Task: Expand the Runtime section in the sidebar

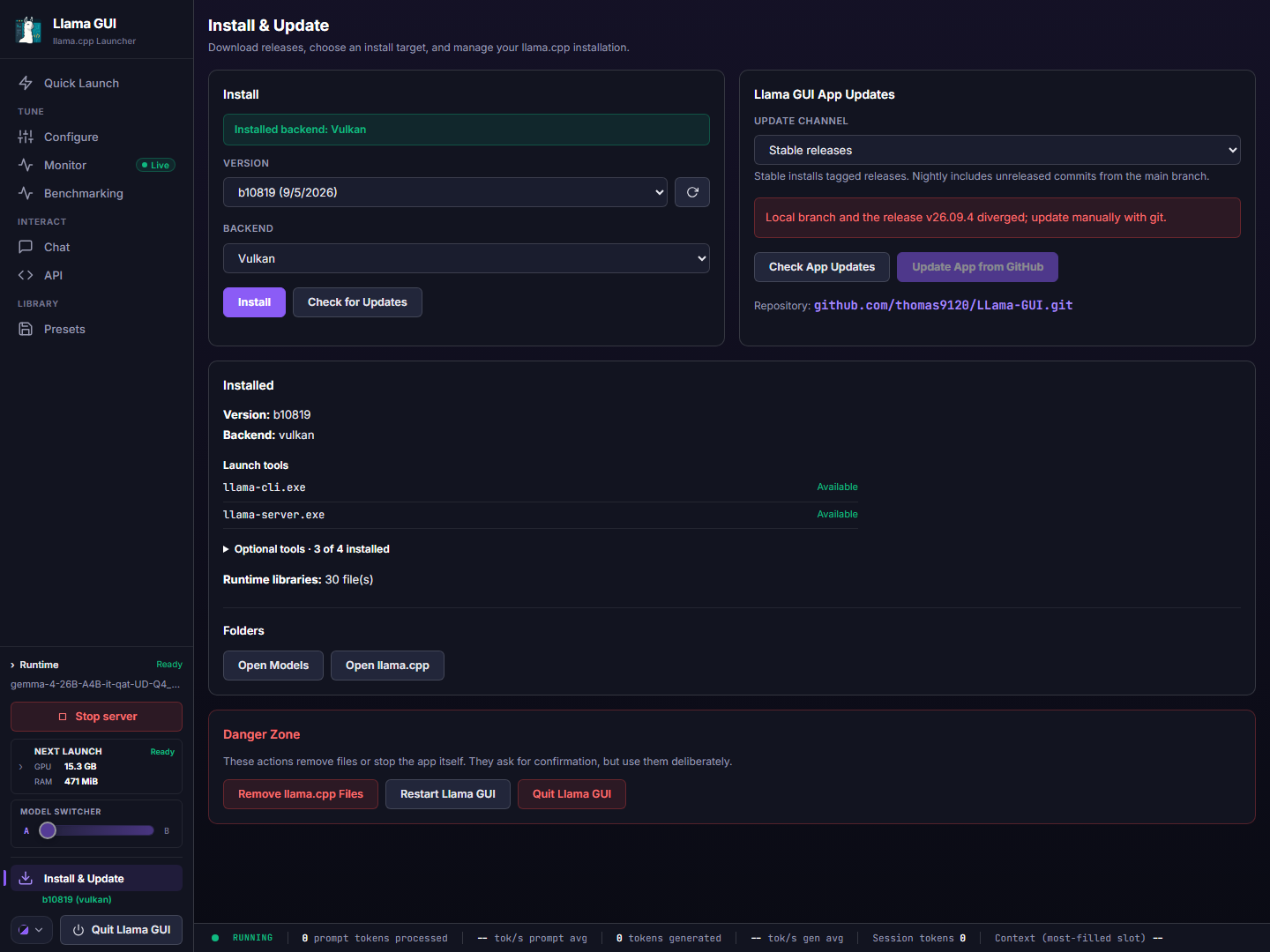Action: [34, 665]
